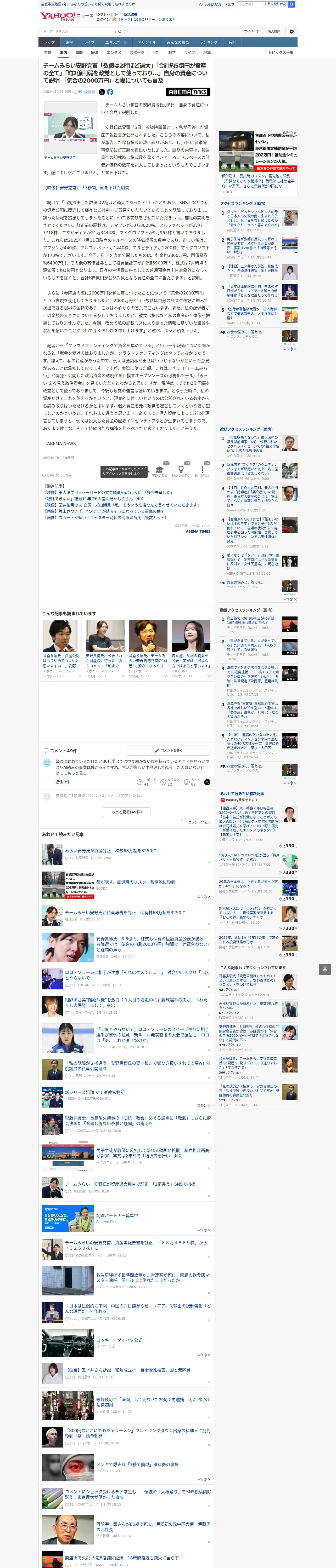Open the 速報 navigation tab

click(x=69, y=43)
